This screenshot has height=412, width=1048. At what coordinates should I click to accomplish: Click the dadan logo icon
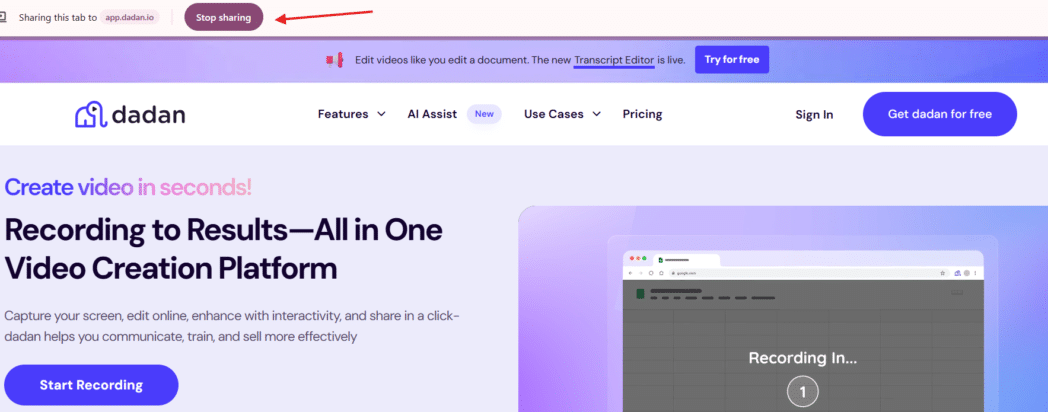pos(90,114)
